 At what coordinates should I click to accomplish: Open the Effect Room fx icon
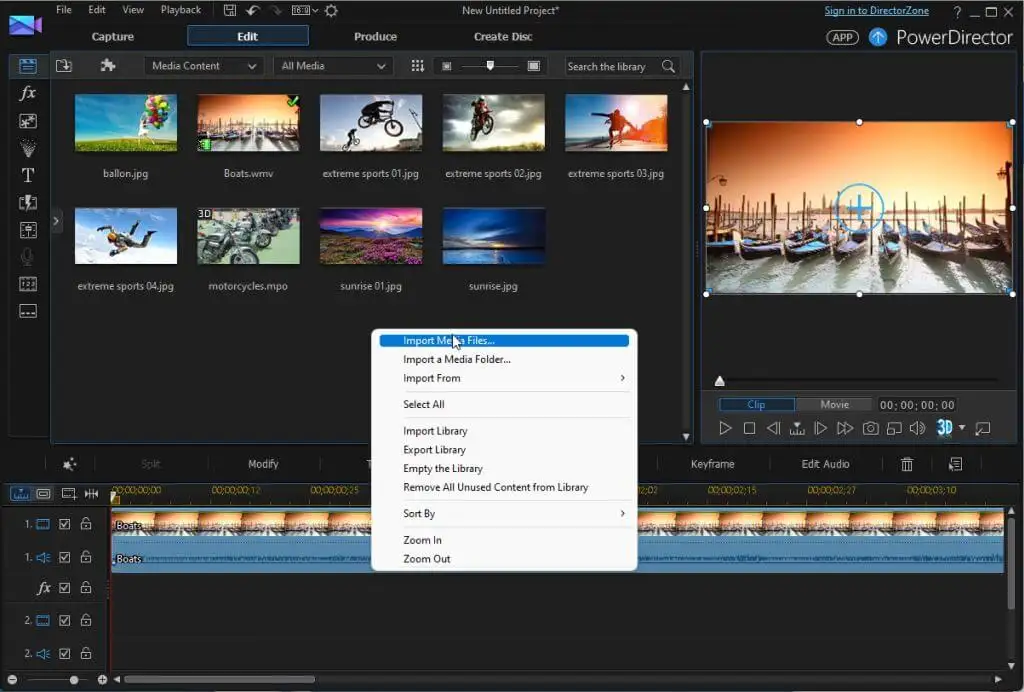click(x=28, y=93)
